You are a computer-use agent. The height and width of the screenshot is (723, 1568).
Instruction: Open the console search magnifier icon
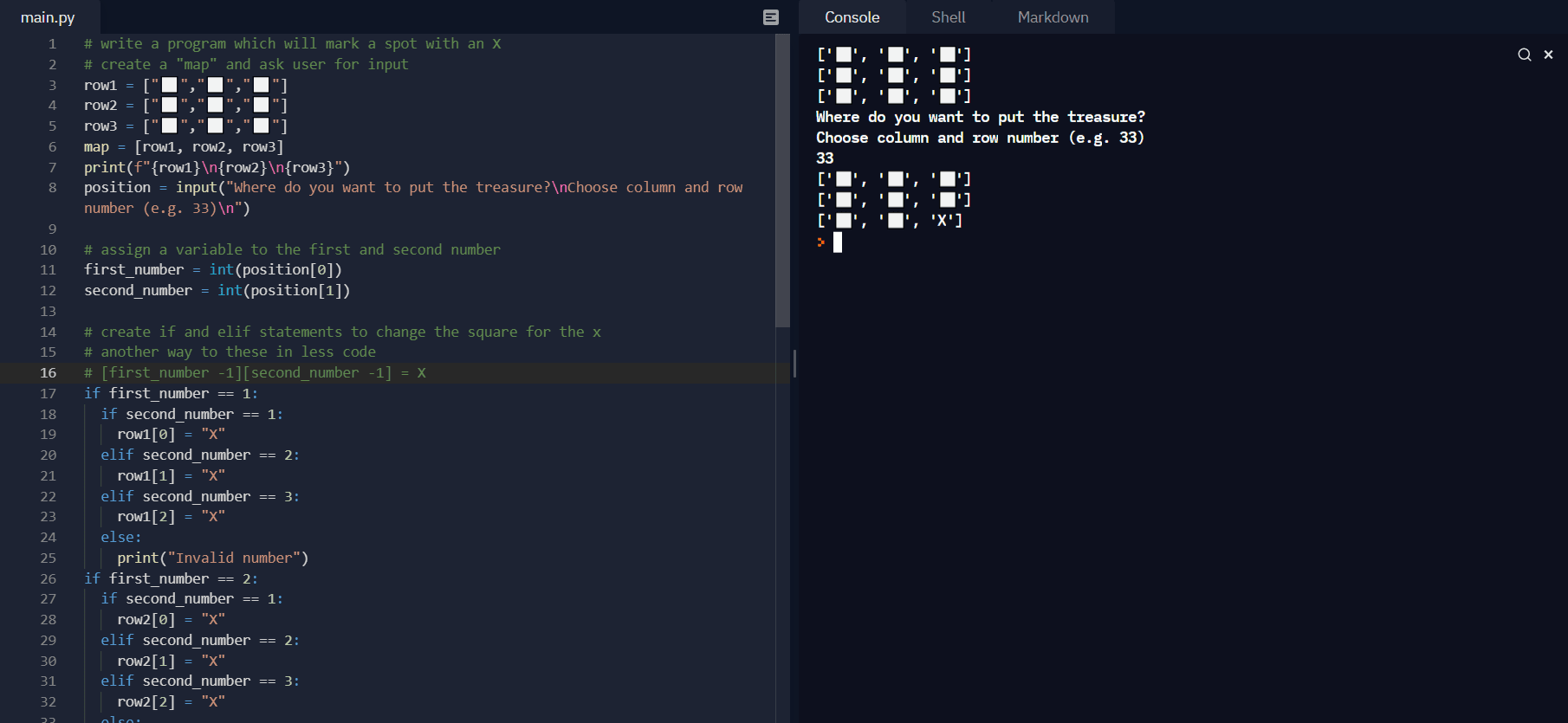1524,55
